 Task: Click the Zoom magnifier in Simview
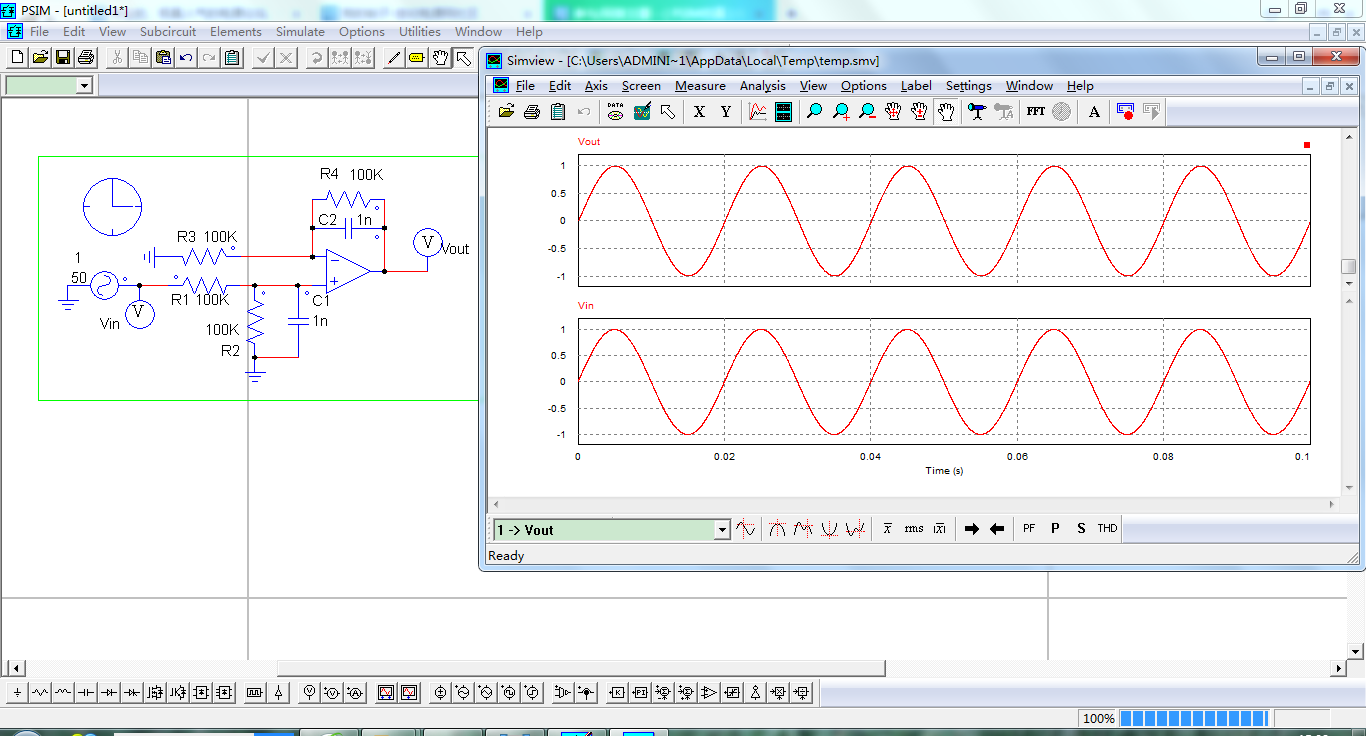815,112
